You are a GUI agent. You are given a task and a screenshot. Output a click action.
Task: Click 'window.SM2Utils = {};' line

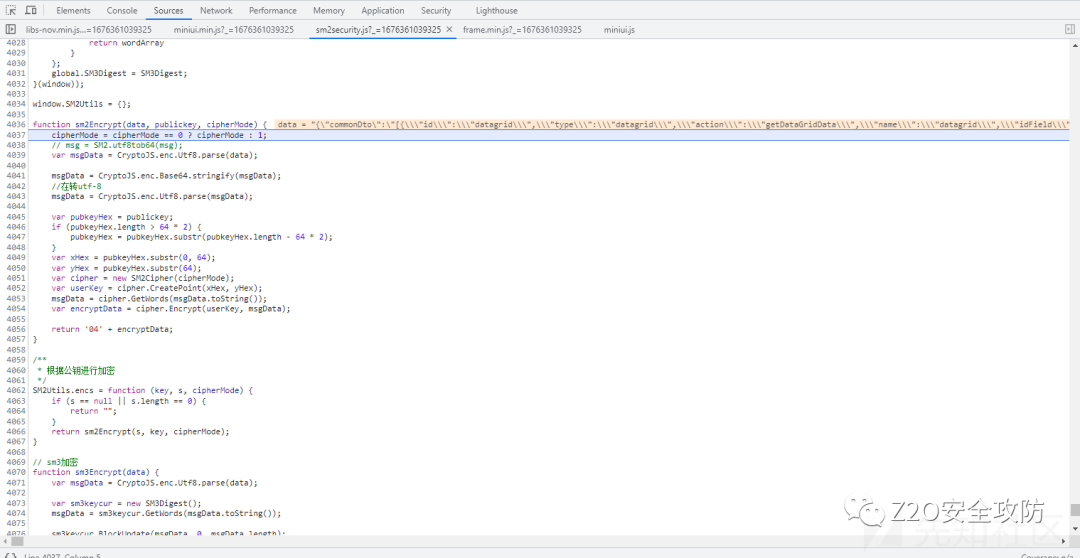(x=81, y=104)
